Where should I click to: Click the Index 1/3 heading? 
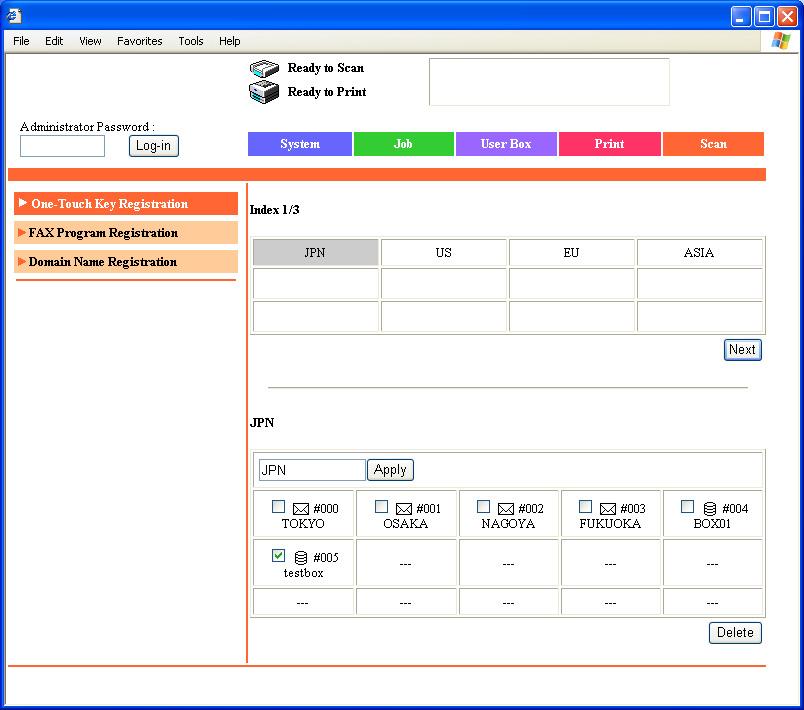[x=274, y=210]
